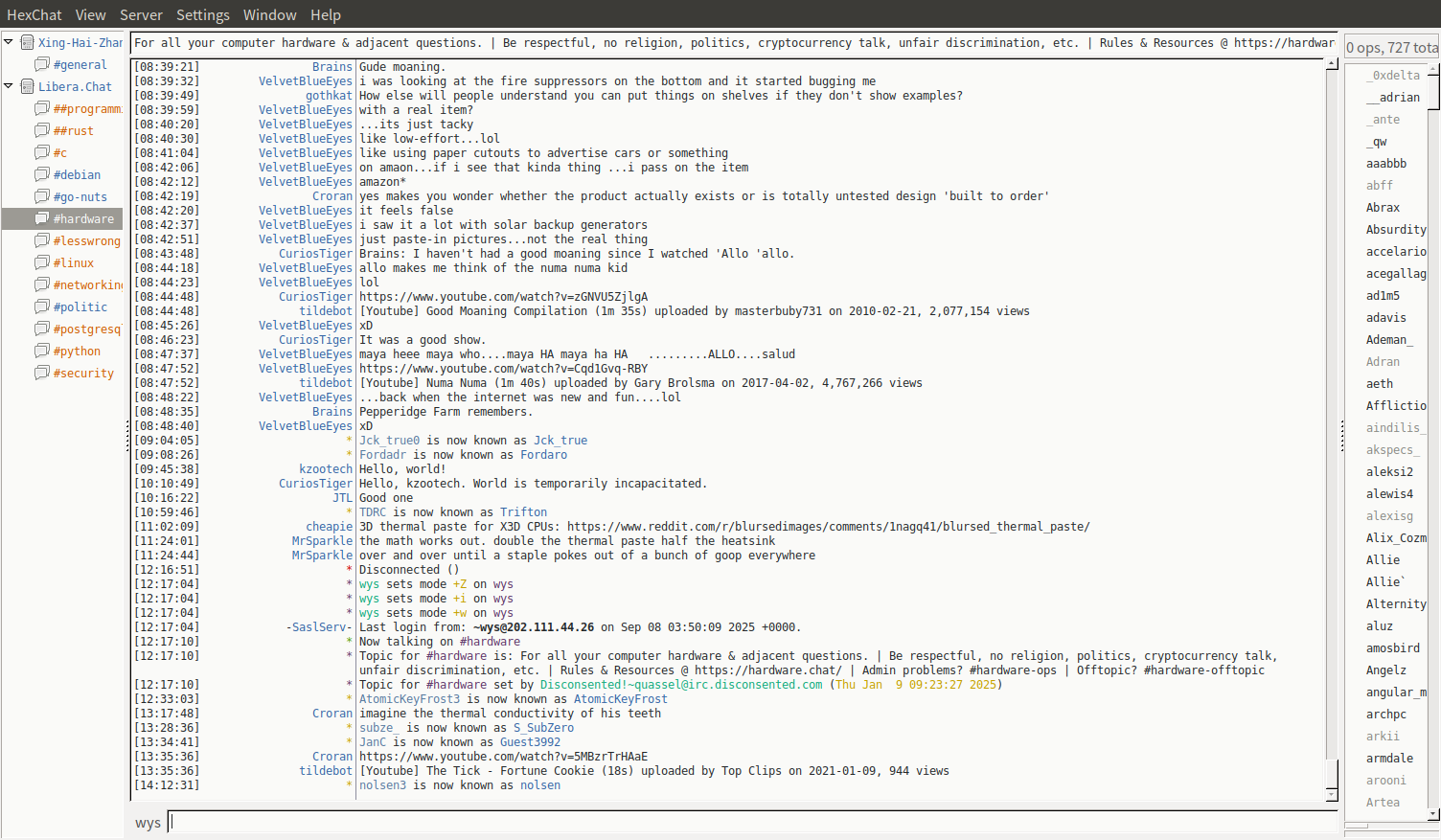Open the Numa Numa YouTube link from VelvetBlueEyes
The width and height of the screenshot is (1441, 840).
coord(504,369)
